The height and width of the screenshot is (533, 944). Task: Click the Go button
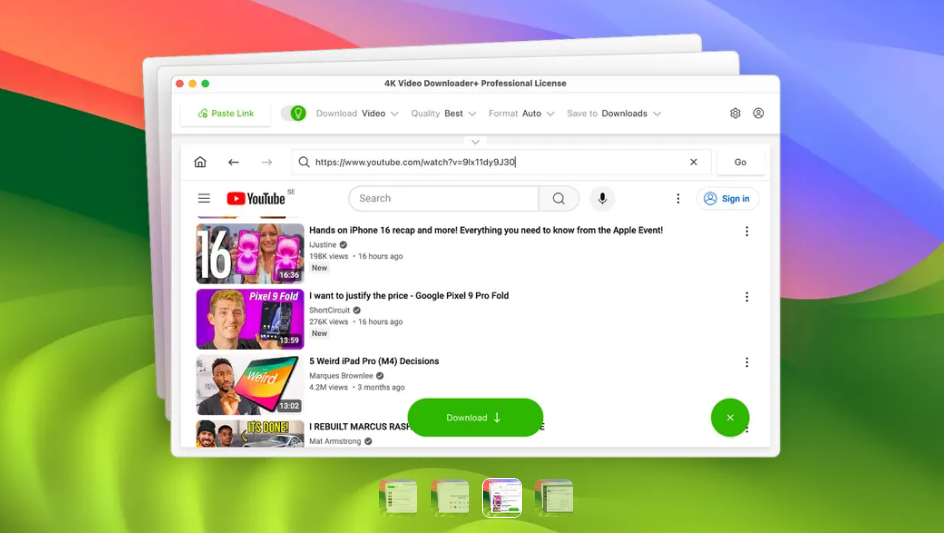pyautogui.click(x=741, y=162)
